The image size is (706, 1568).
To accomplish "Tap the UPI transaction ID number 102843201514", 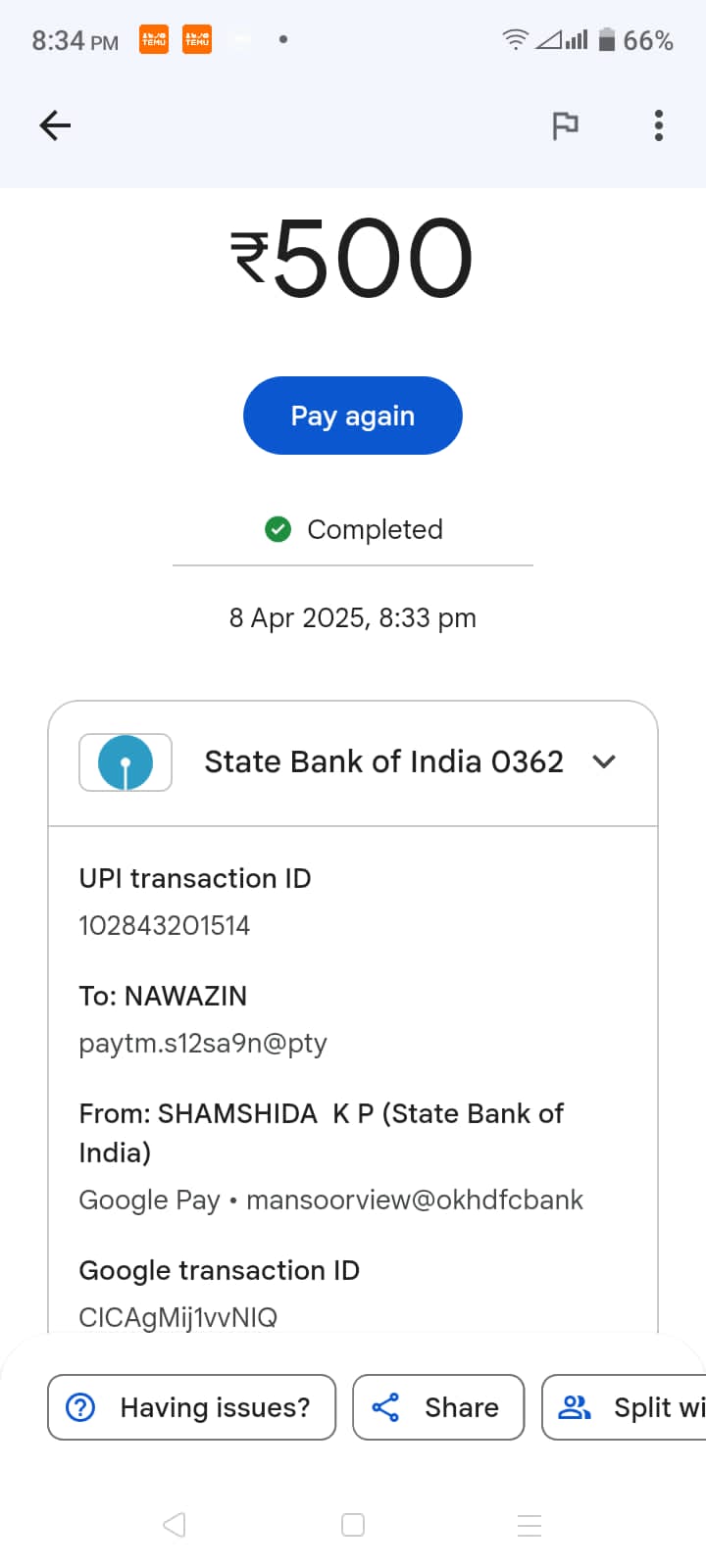I will pyautogui.click(x=165, y=925).
